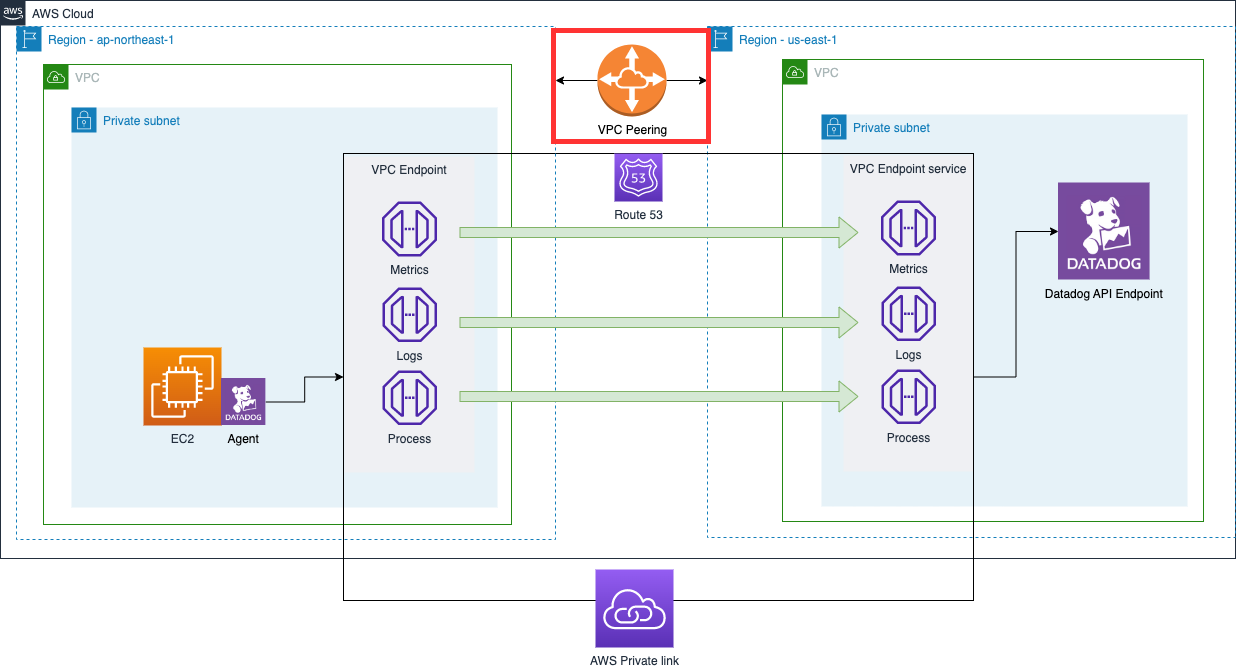1236x669 pixels.
Task: Select the Route 53 icon
Action: point(637,178)
